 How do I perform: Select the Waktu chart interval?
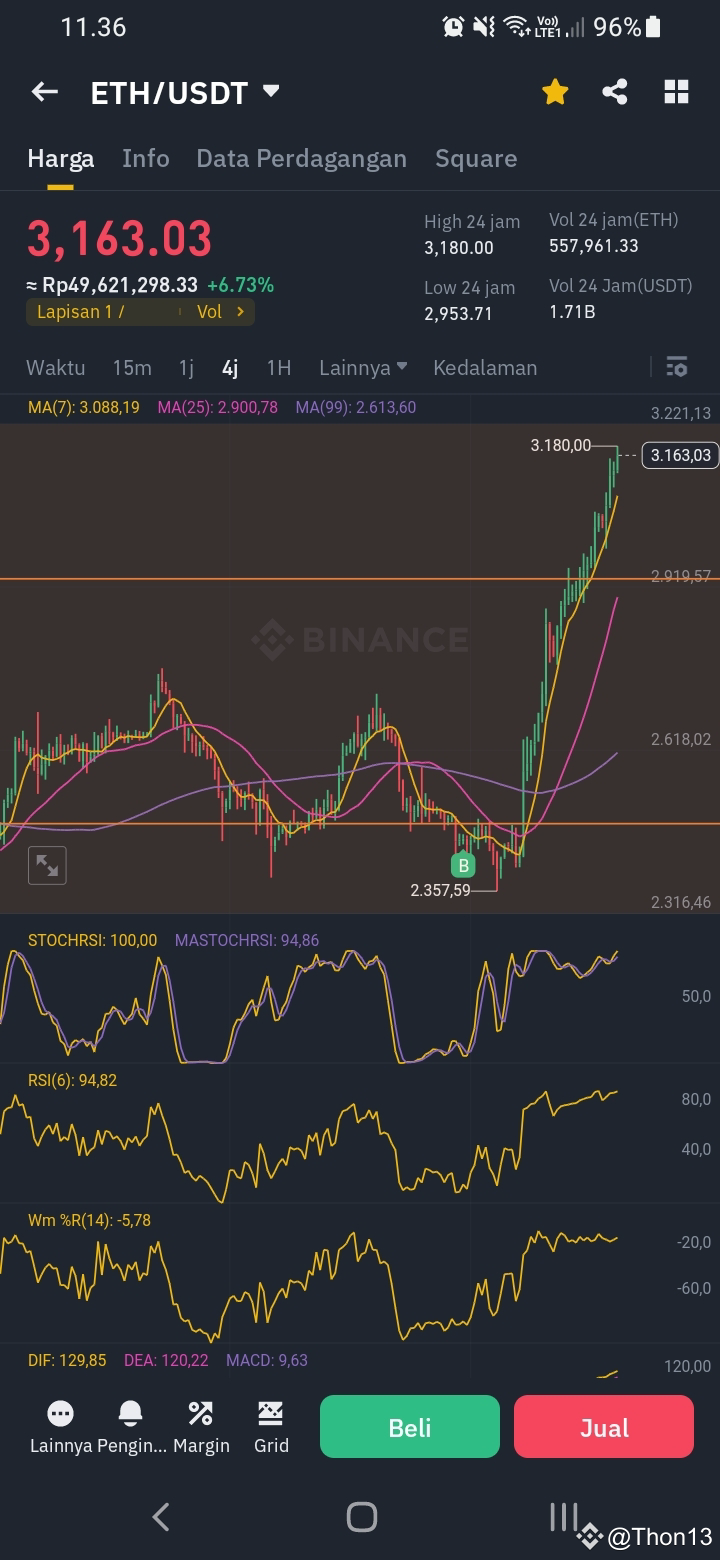[55, 367]
